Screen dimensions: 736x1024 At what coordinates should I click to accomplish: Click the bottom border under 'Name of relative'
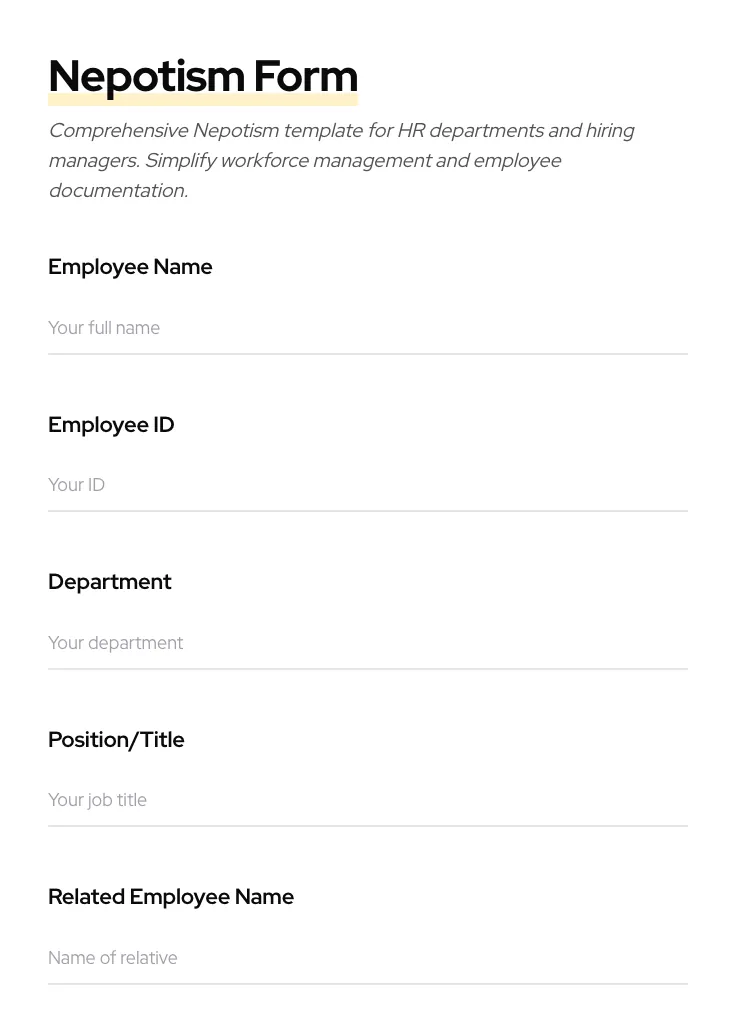(x=367, y=984)
